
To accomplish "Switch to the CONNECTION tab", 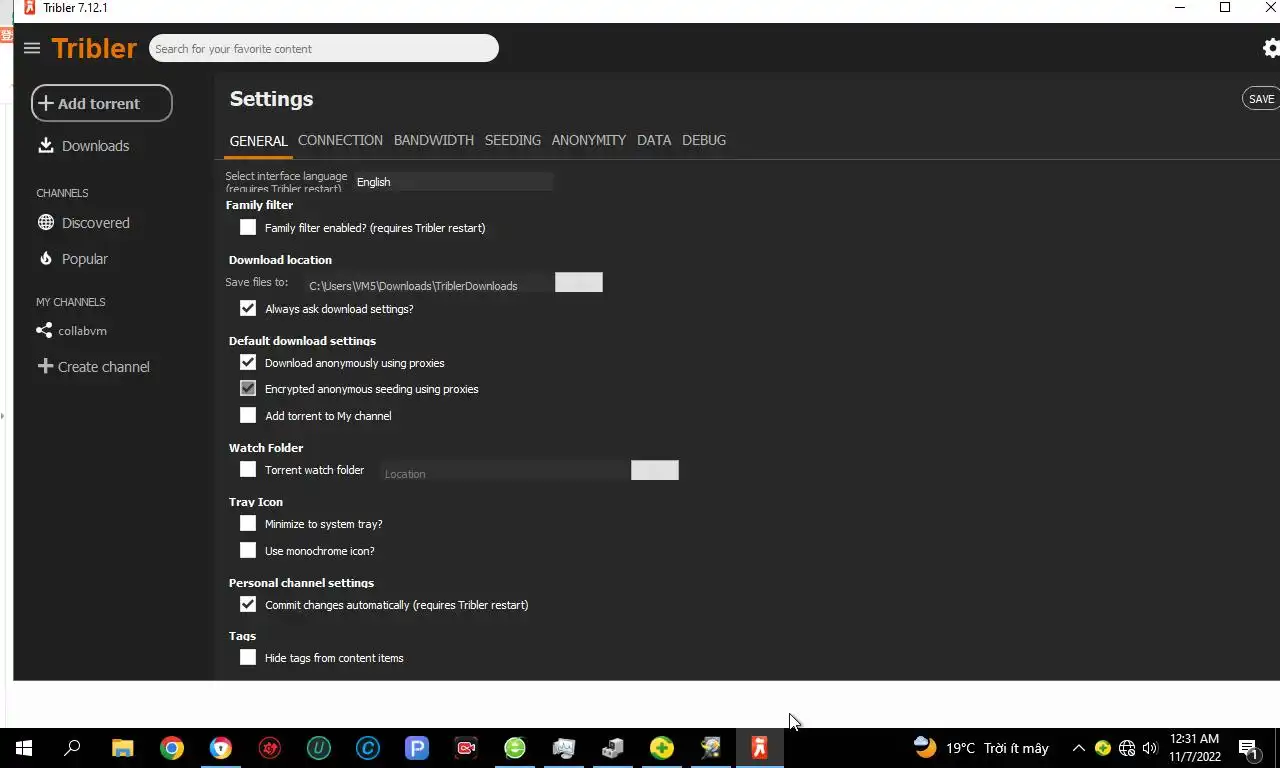I will tap(340, 141).
